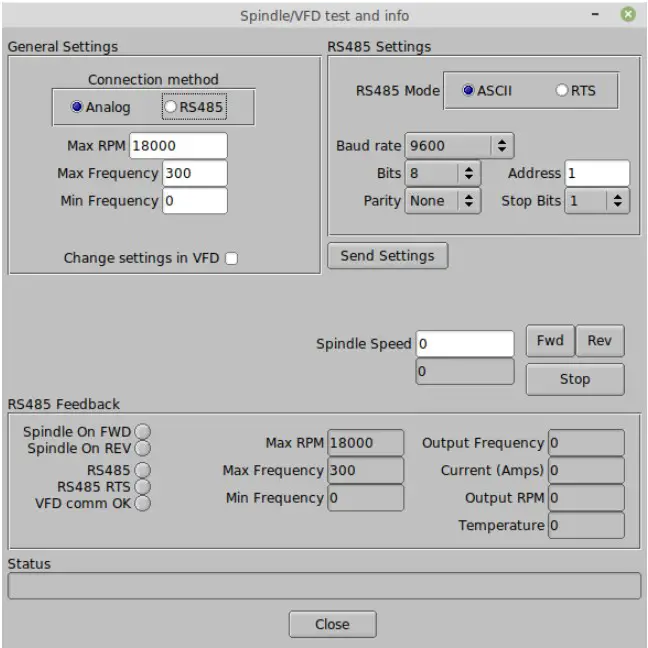648x648 pixels.
Task: Click the Temperature readout
Action: [586, 525]
